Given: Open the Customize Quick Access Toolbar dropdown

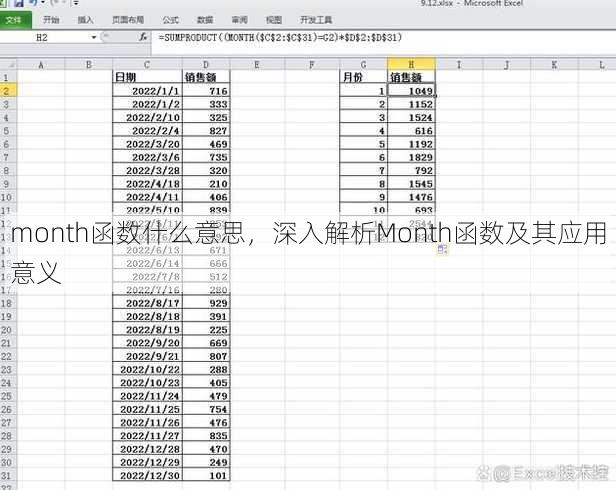Looking at the screenshot, I should (76, 3).
